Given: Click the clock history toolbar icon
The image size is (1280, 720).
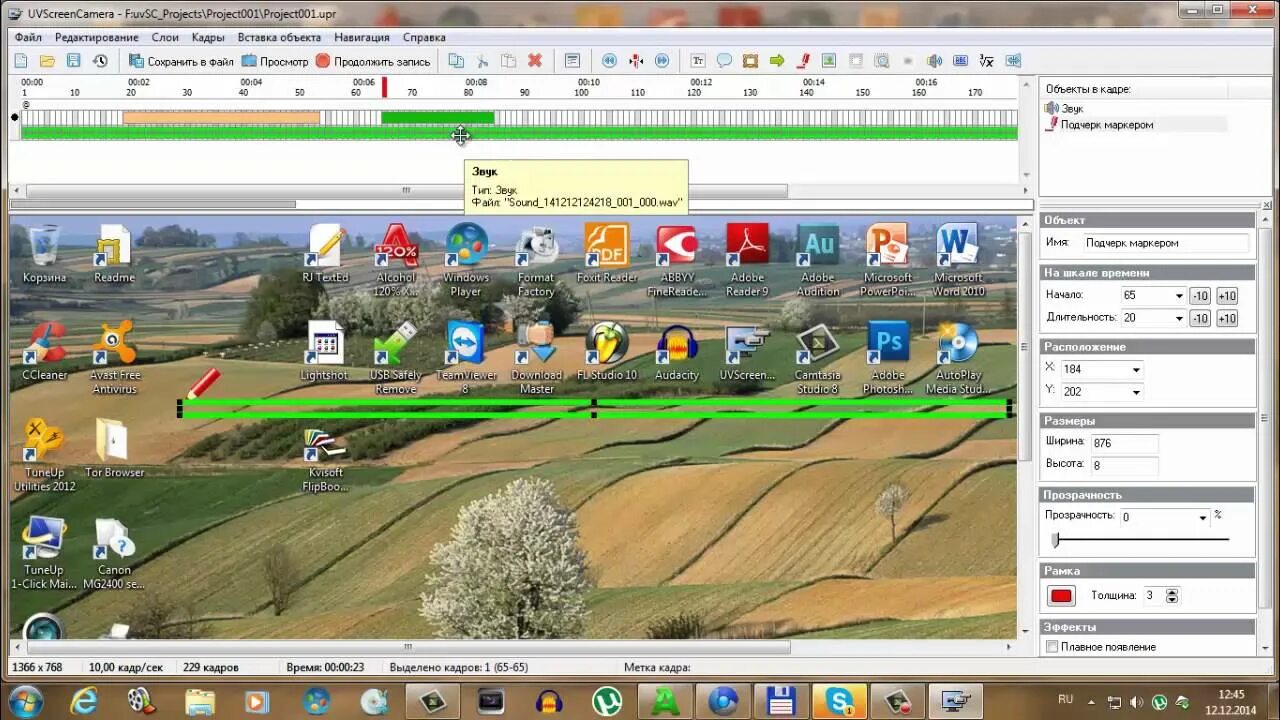Looking at the screenshot, I should (100, 61).
